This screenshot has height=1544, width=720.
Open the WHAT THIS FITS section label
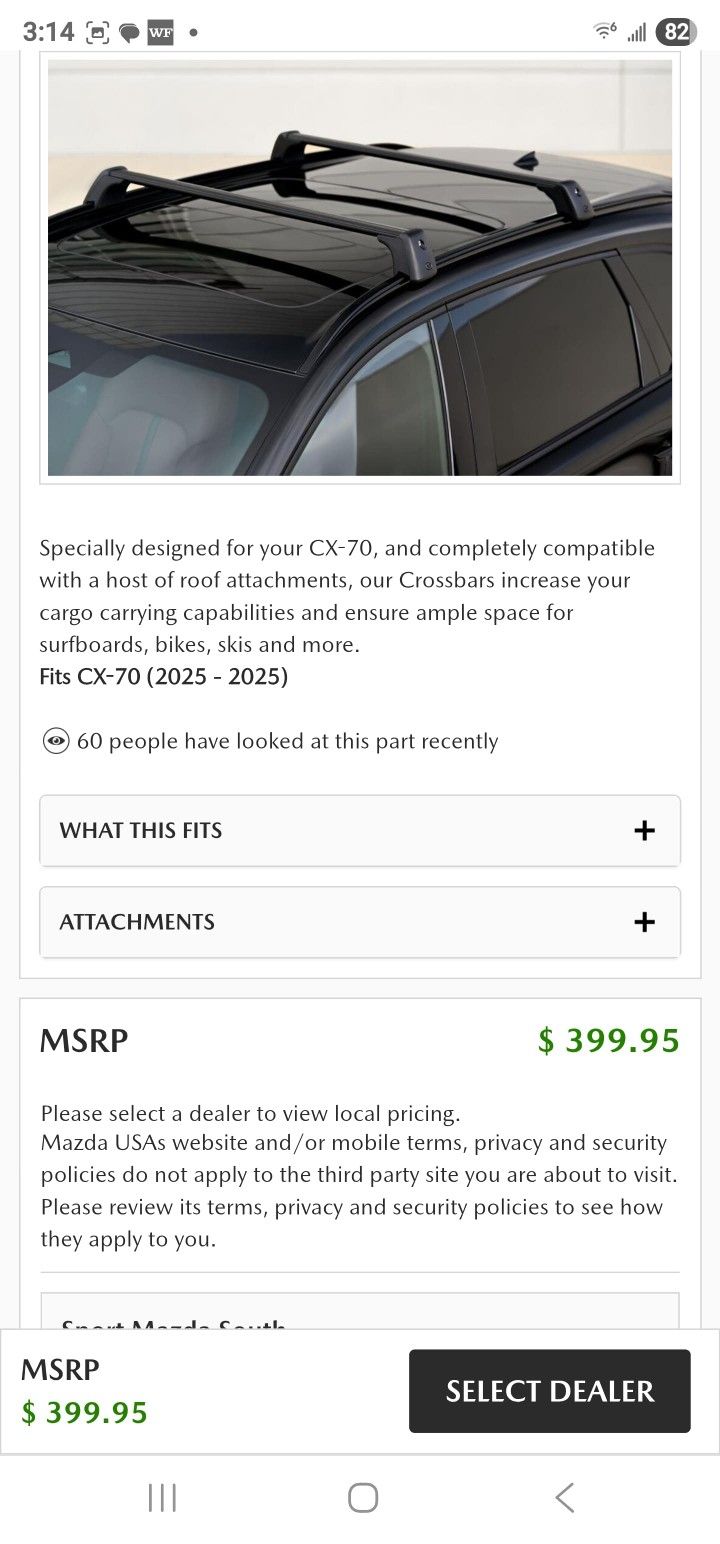(x=141, y=830)
